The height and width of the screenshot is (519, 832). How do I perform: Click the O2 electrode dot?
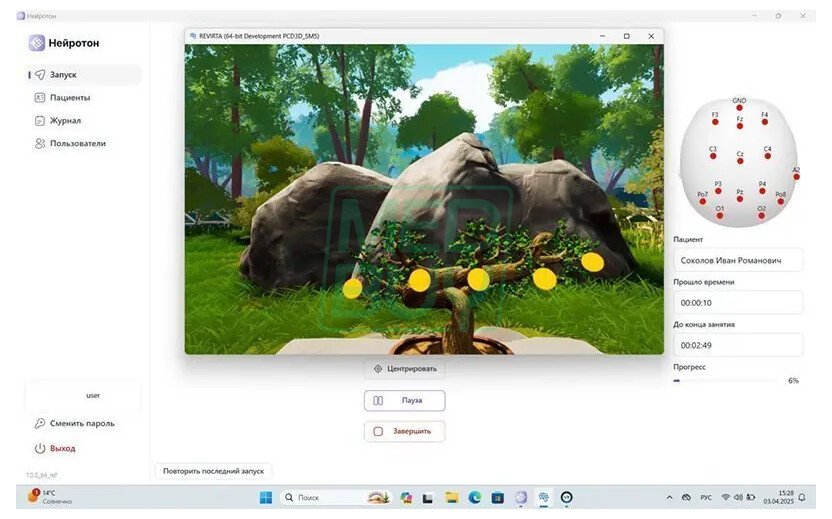pos(761,215)
